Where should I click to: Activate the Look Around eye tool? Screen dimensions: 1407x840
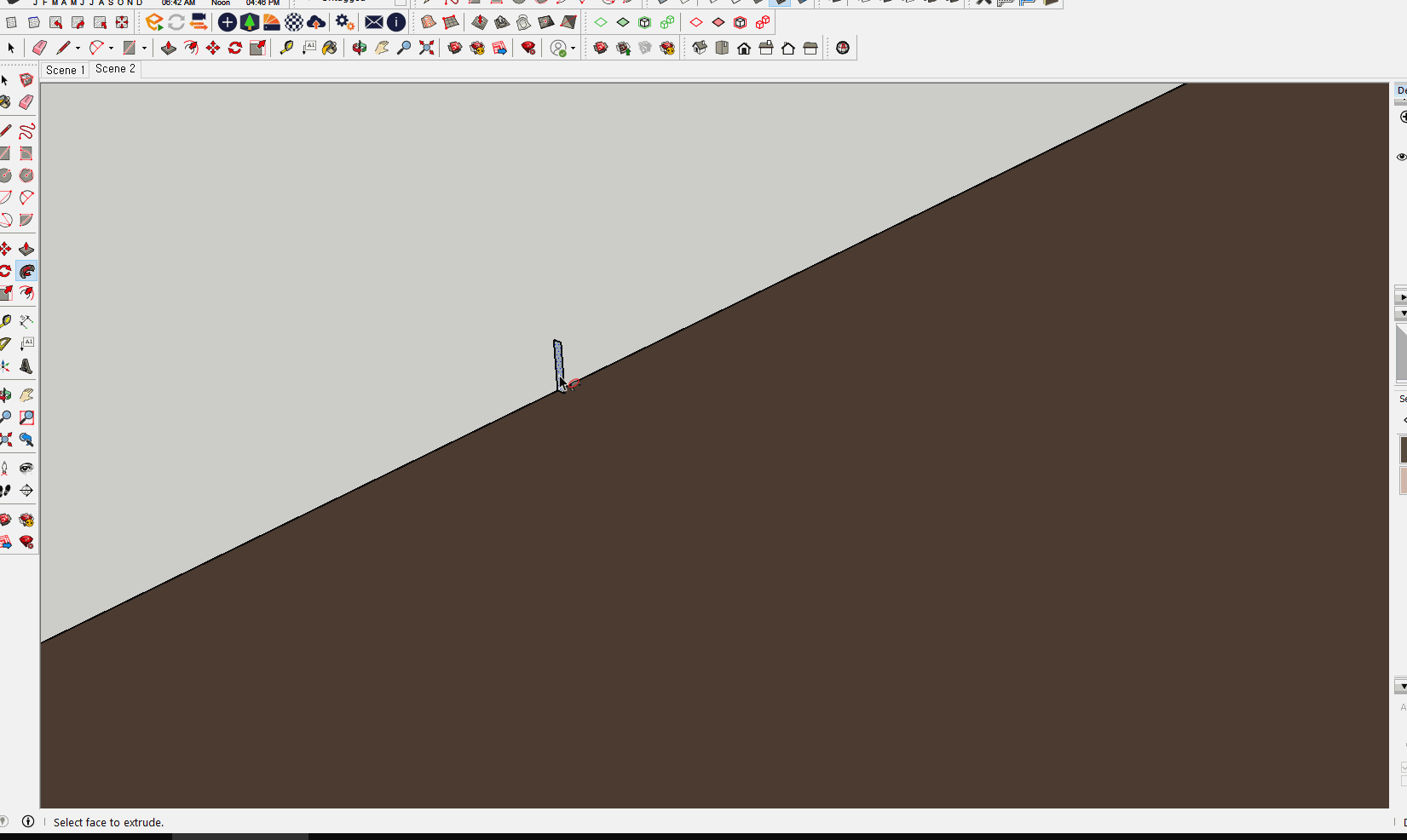(x=26, y=469)
